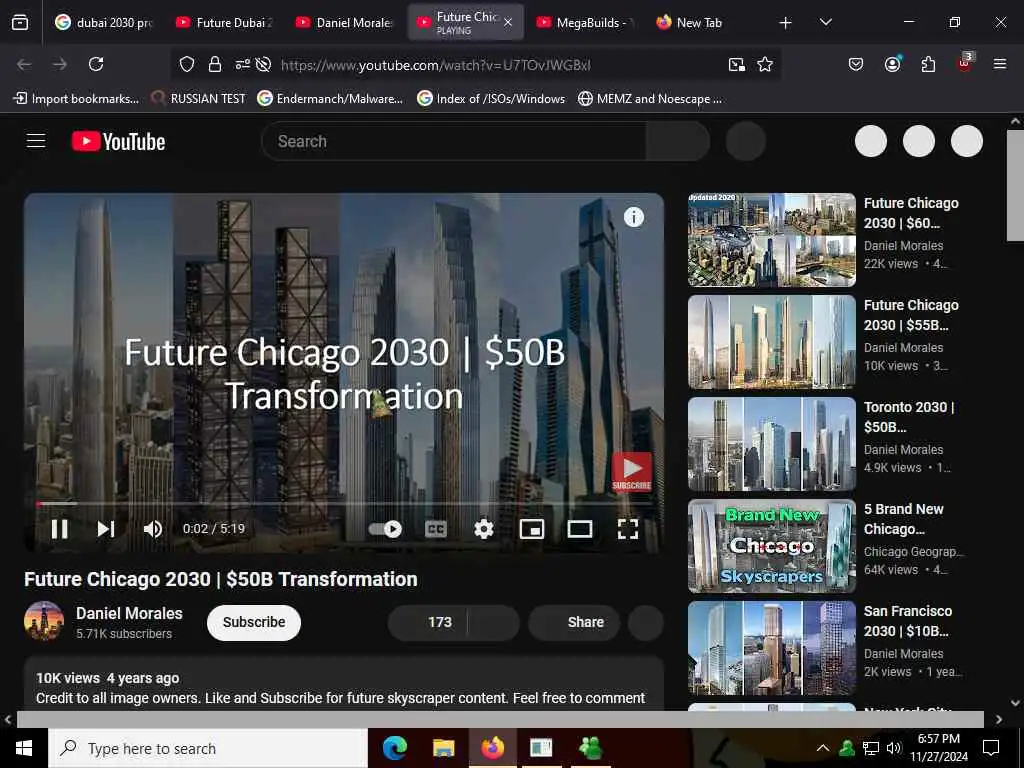The height and width of the screenshot is (768, 1024).
Task: Like the video showing 173
Action: coord(428,622)
